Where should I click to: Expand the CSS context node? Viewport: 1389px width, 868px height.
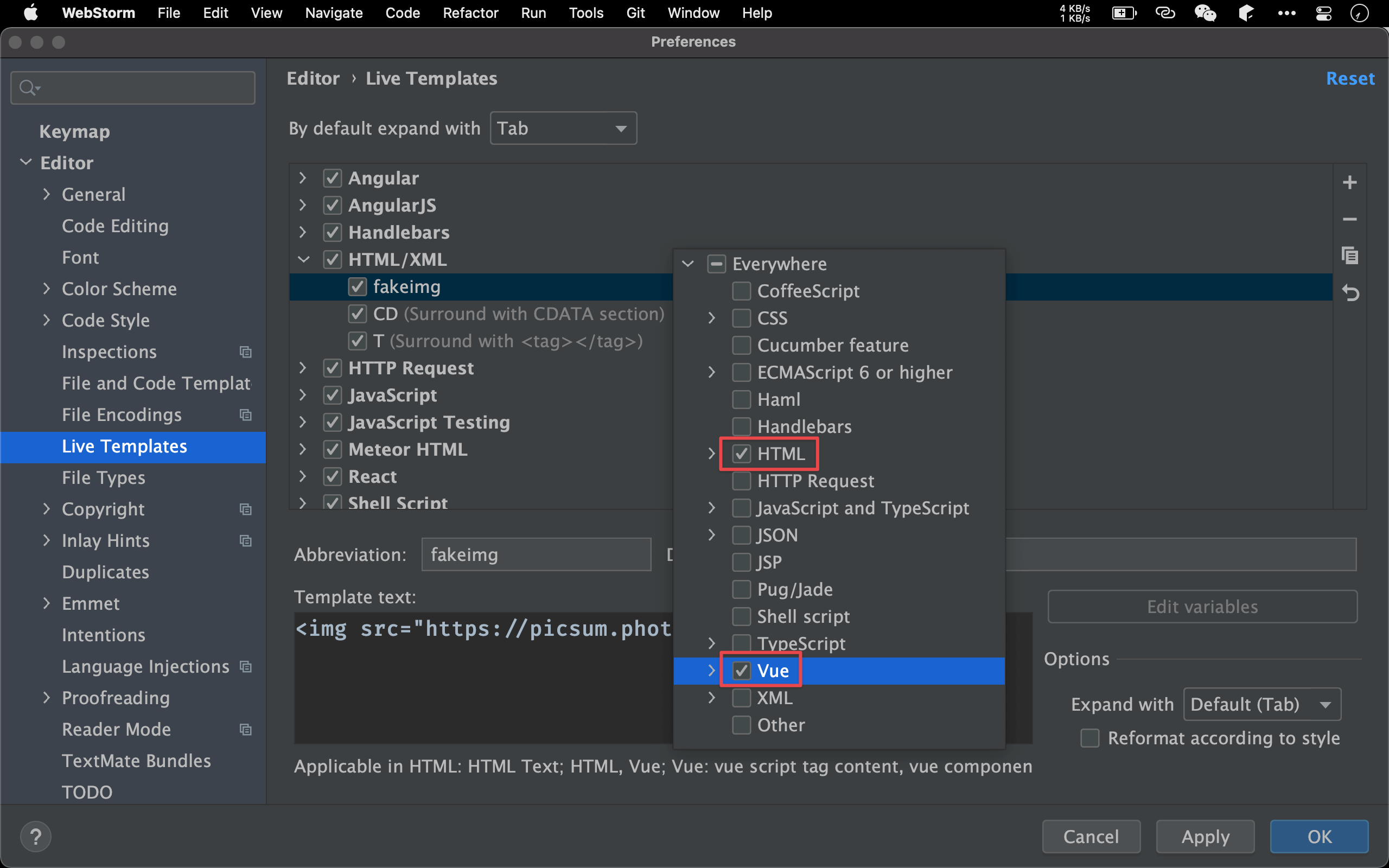pos(711,318)
